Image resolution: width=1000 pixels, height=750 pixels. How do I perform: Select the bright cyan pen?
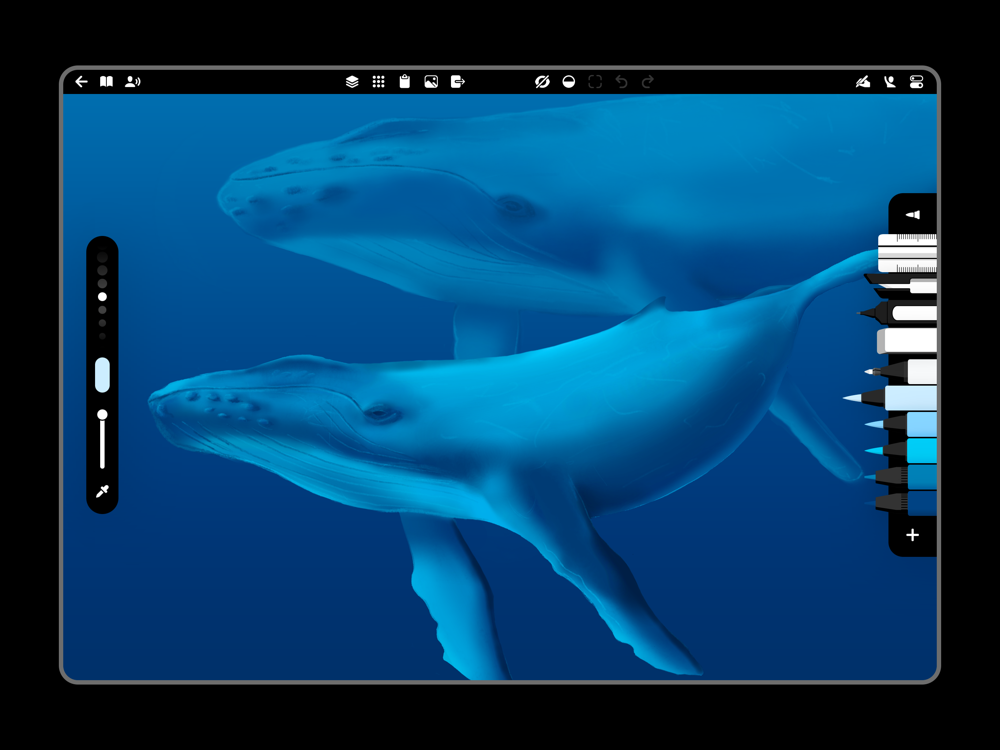point(901,451)
